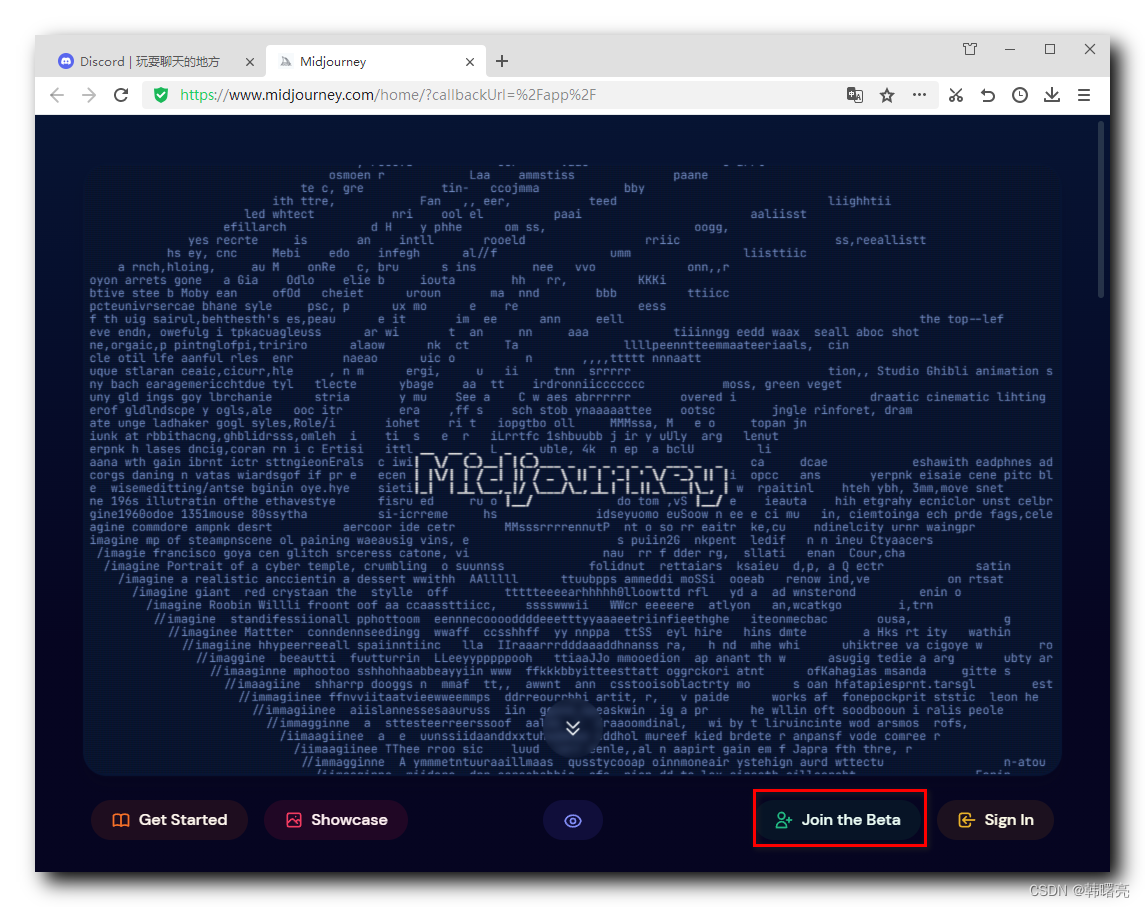Open the Showcase button
Screen dimensions: 1145x907
pyautogui.click(x=336, y=820)
